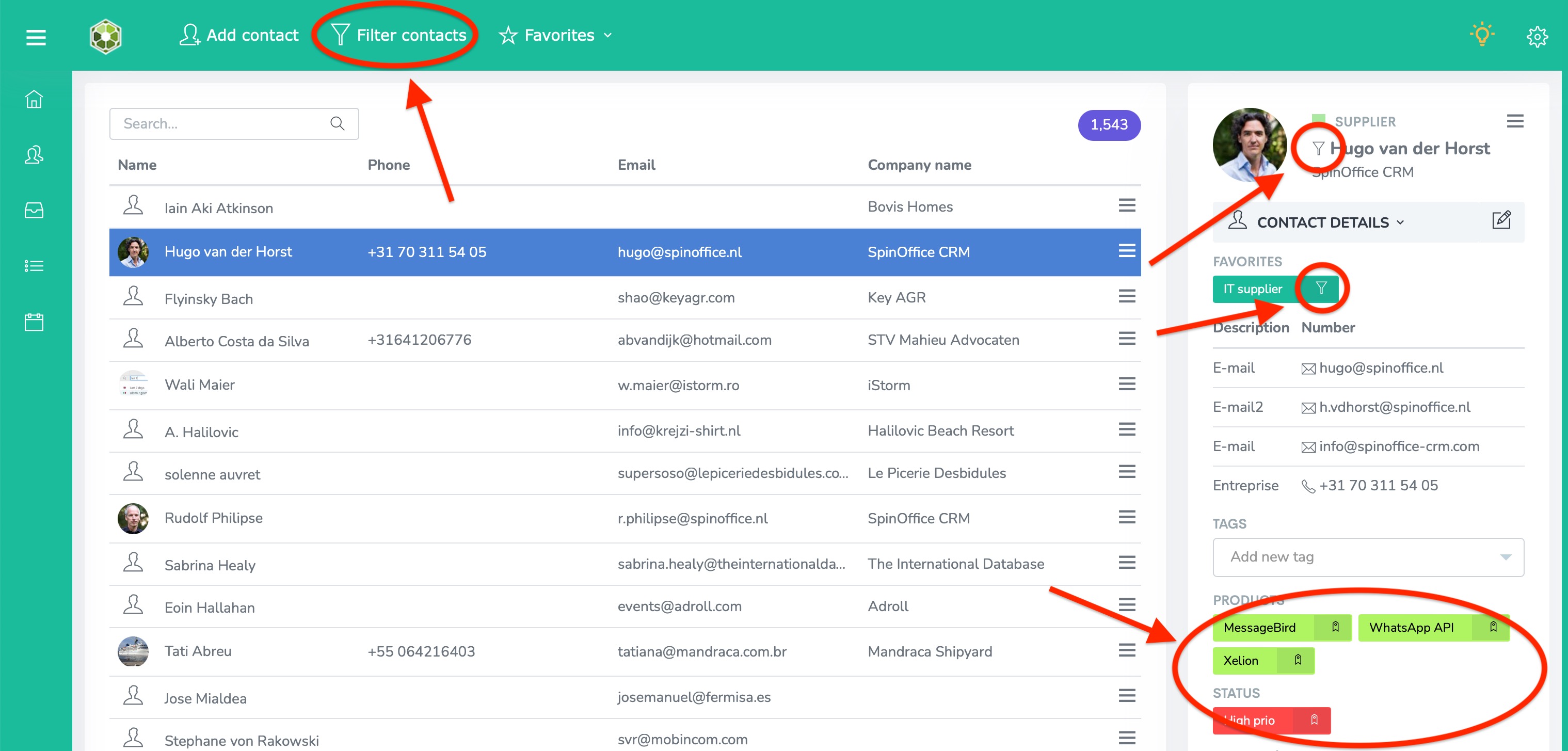Click Wali Maier's avatar thumbnail
Screen dimensions: 1568x751
[133, 384]
